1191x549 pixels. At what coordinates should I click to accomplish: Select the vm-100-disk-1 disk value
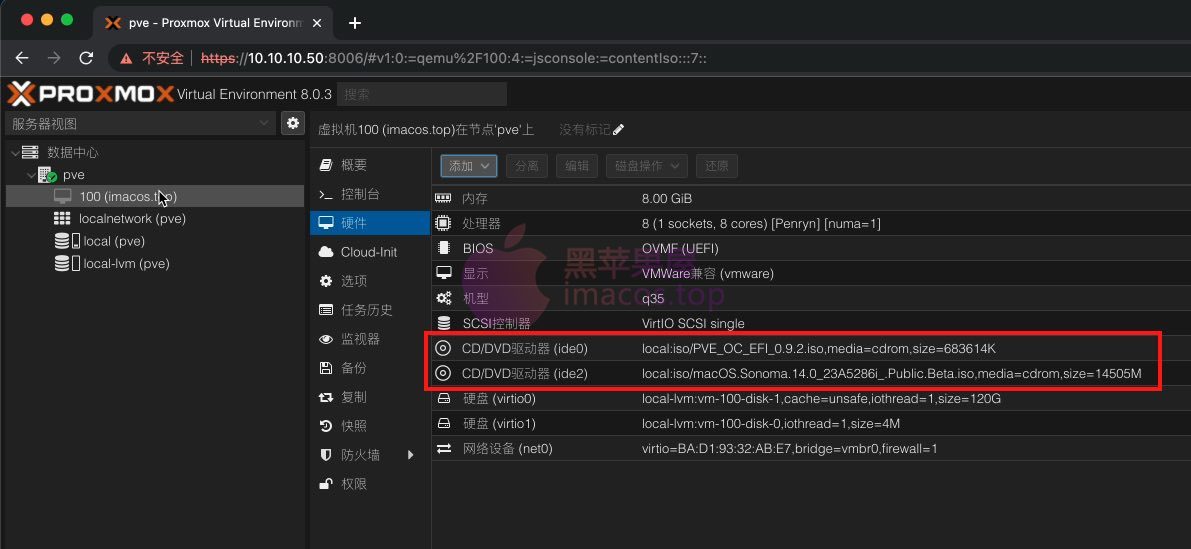822,399
